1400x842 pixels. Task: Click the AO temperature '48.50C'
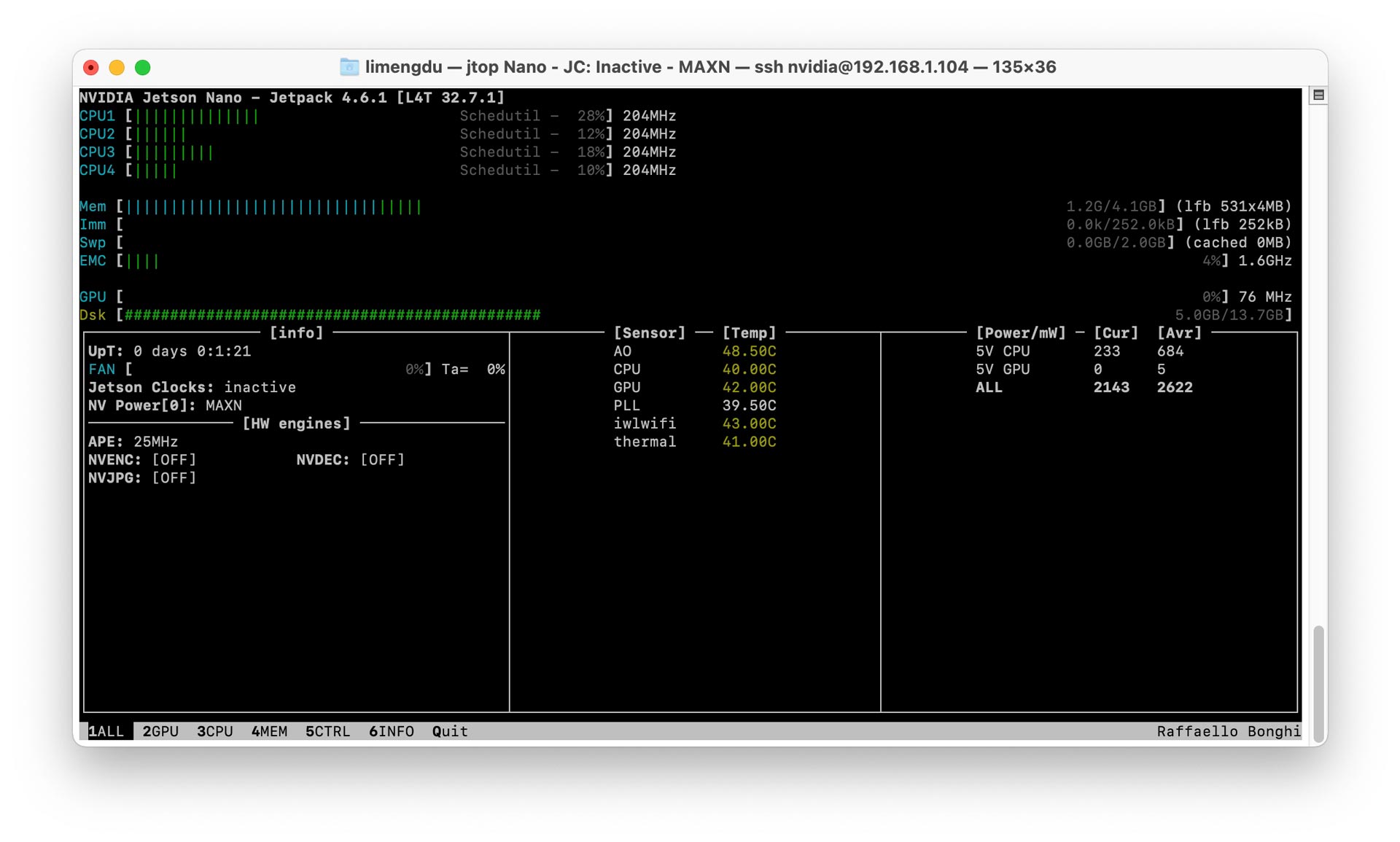pos(749,351)
